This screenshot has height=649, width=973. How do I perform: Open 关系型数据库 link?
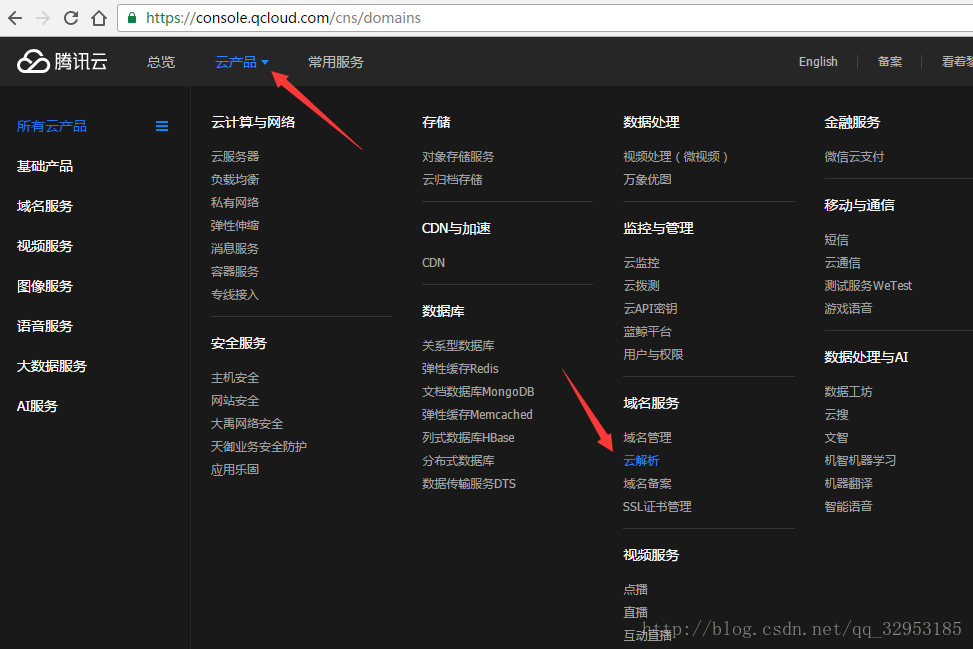pos(458,345)
